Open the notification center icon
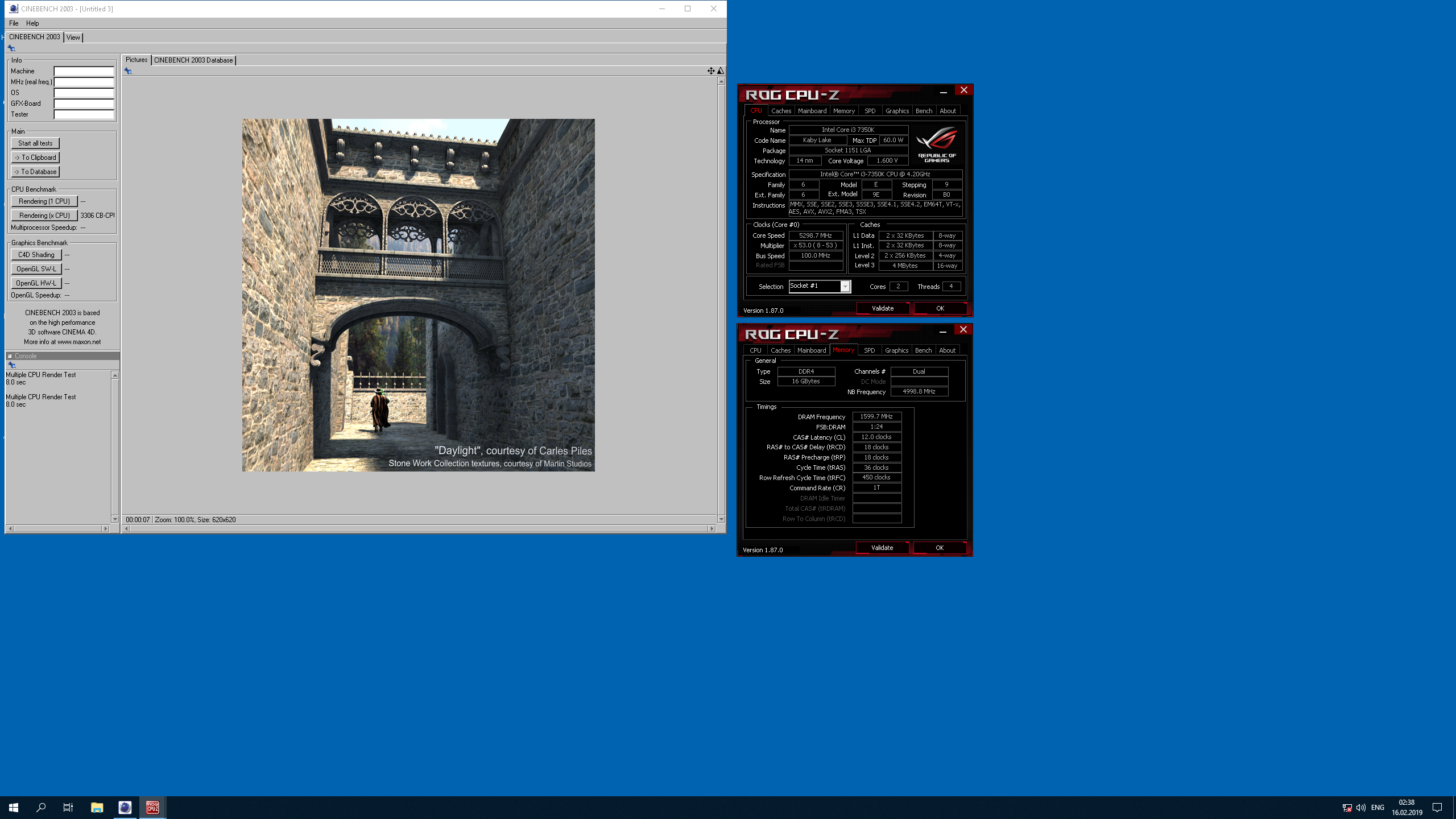The width and height of the screenshot is (1456, 819). point(1437,808)
